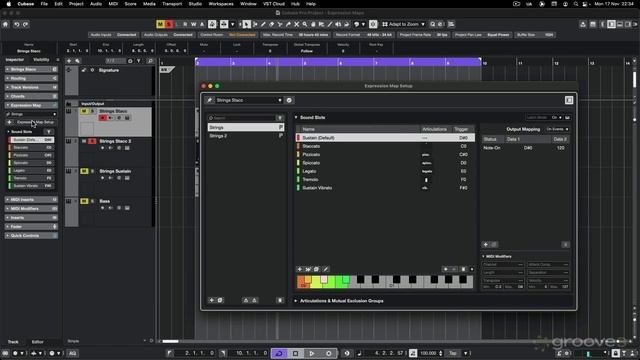Toggle global Solo S in toolbar
The image size is (640, 360).
click(169, 24)
